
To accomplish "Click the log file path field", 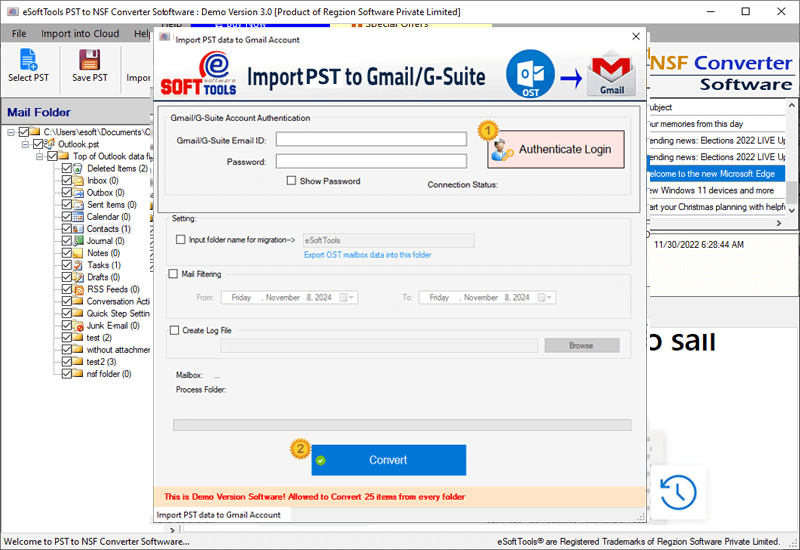I will (x=379, y=345).
